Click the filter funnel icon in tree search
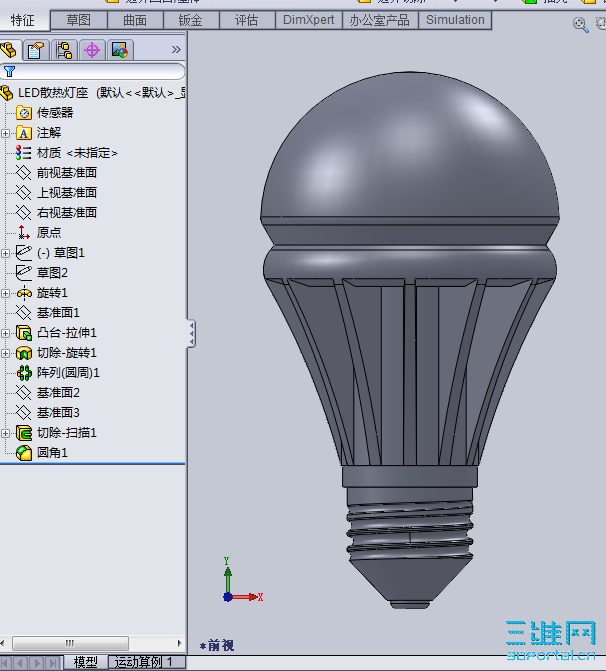This screenshot has width=606, height=671. [9, 71]
